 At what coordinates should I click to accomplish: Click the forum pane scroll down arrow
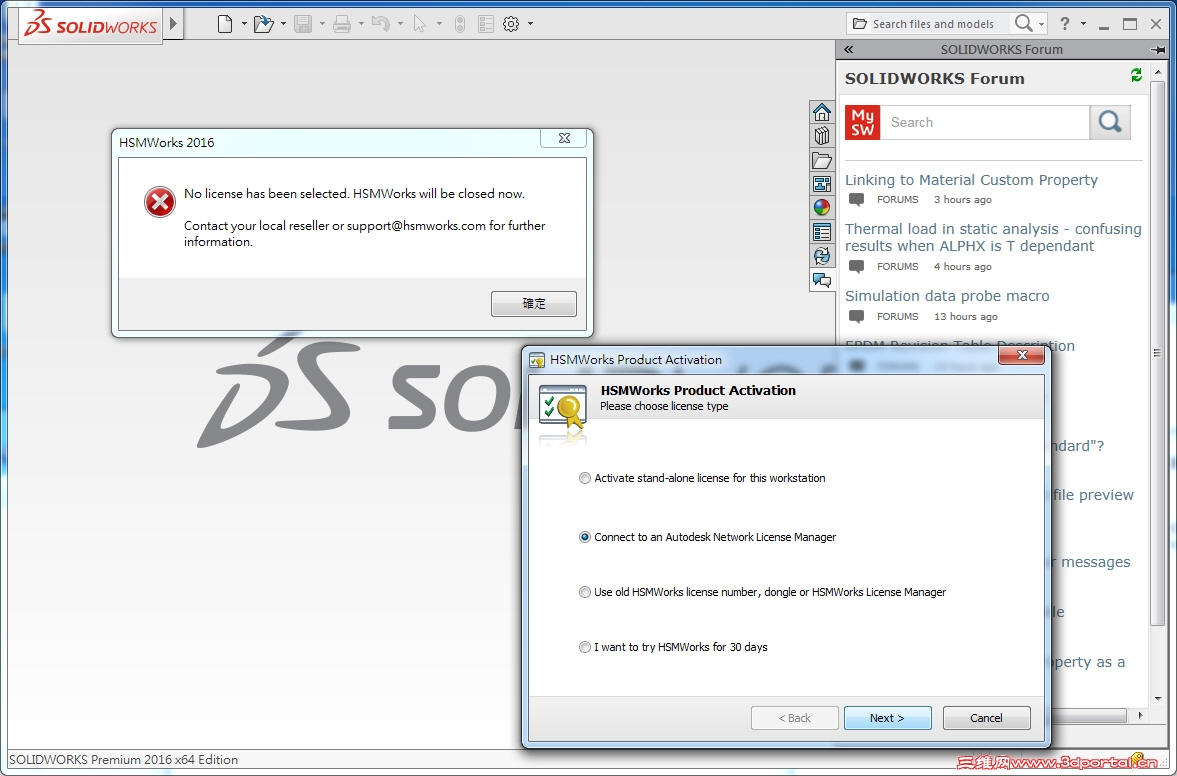[1157, 699]
